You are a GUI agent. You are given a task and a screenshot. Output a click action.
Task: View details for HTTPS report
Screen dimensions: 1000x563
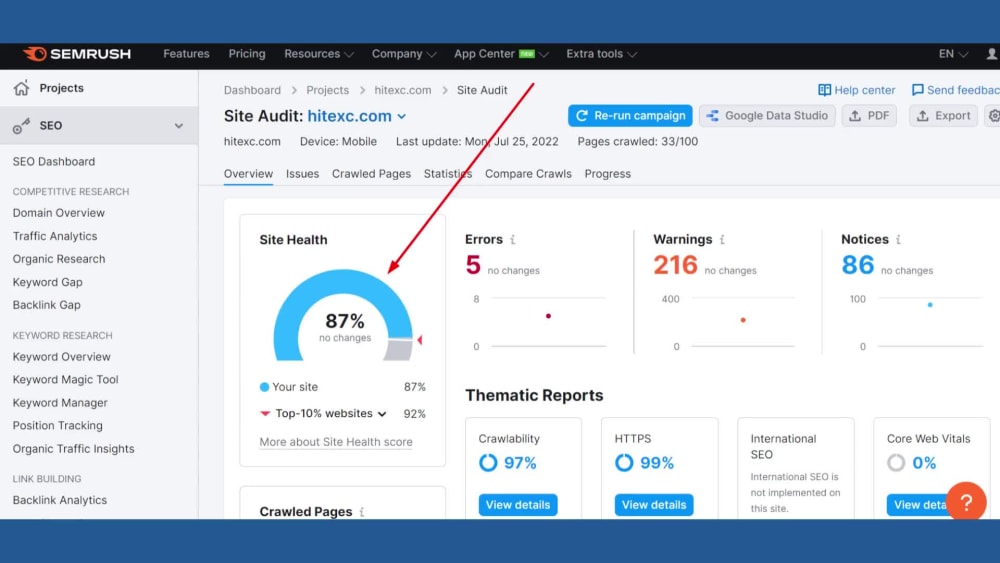pyautogui.click(x=654, y=505)
